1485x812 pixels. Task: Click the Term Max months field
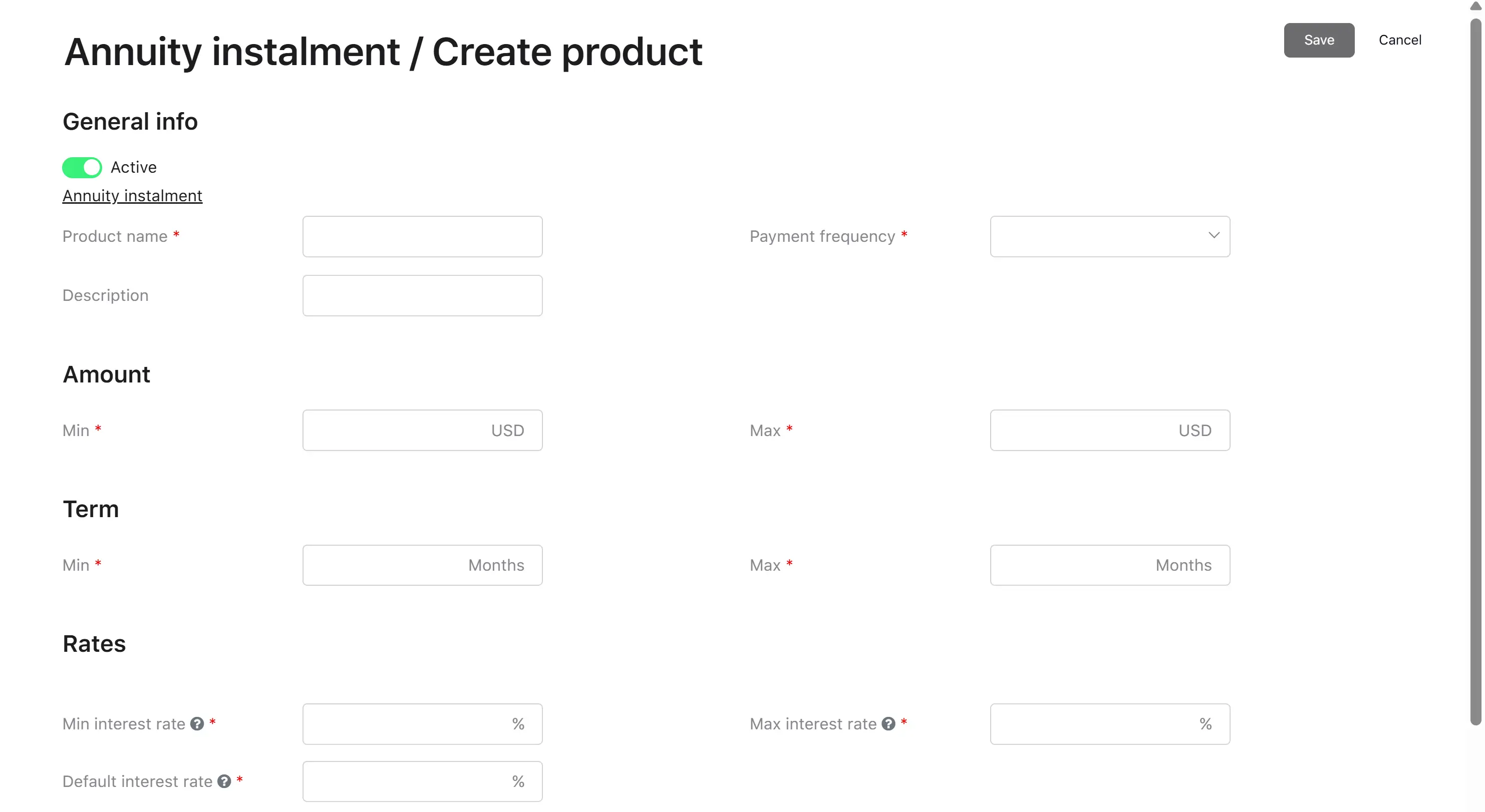point(1110,565)
